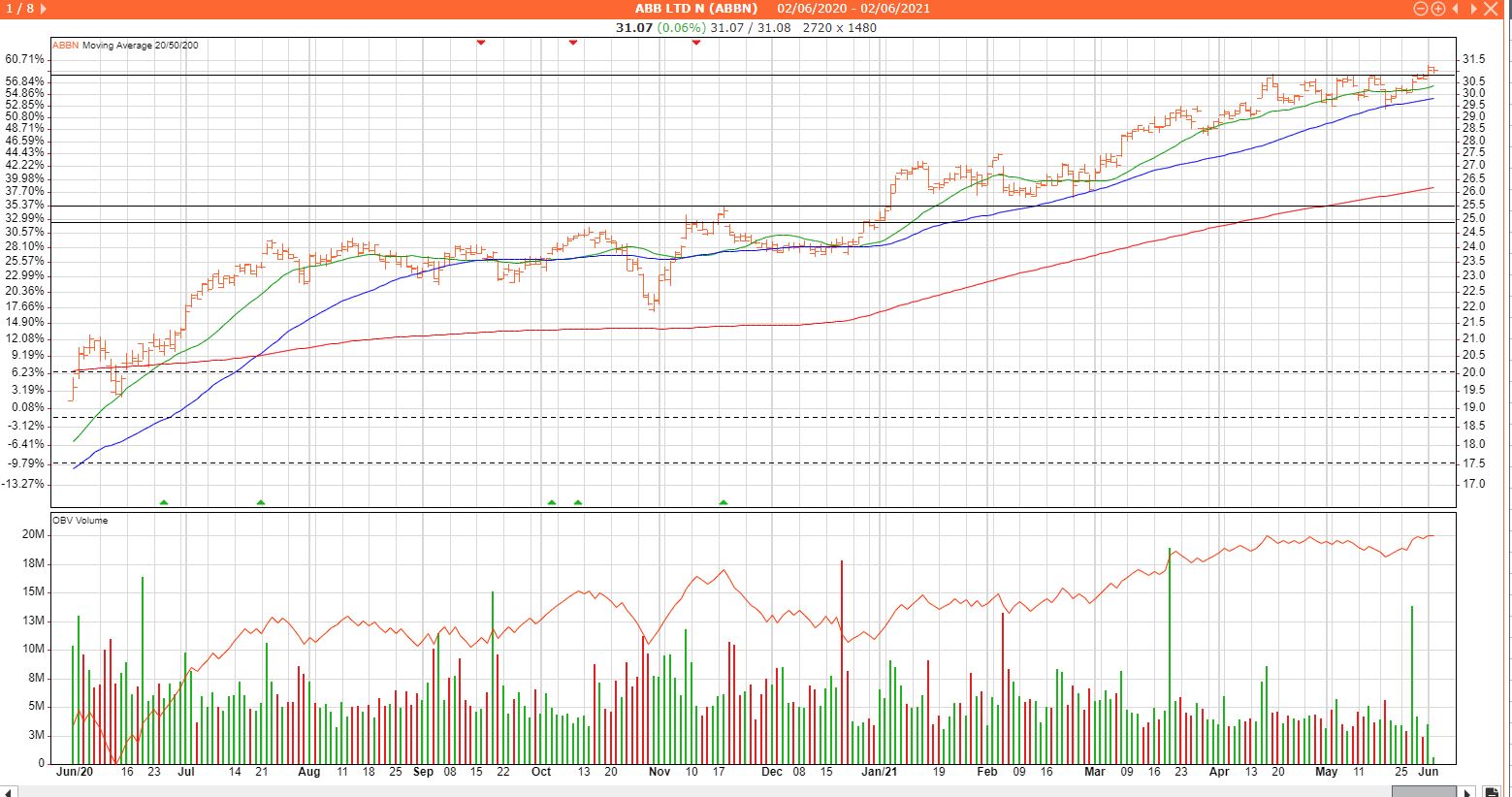Click the red sell marker above mid-November

(x=695, y=43)
